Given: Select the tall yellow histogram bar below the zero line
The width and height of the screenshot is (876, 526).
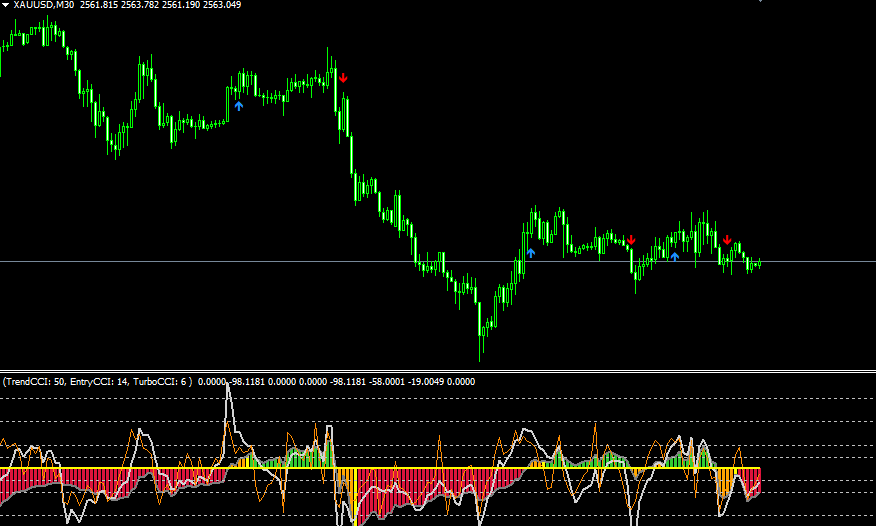Looking at the screenshot, I should [354, 496].
